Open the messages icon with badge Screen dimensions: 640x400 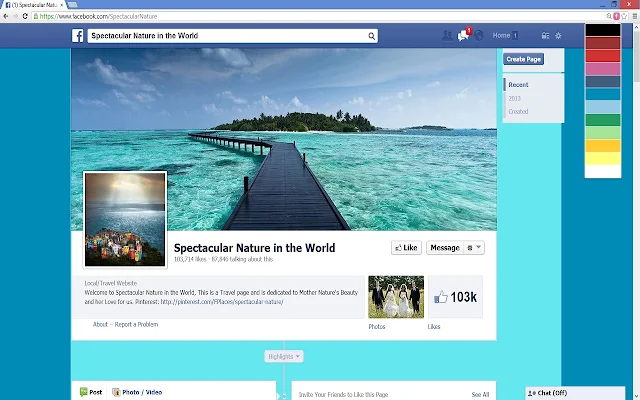tap(463, 35)
